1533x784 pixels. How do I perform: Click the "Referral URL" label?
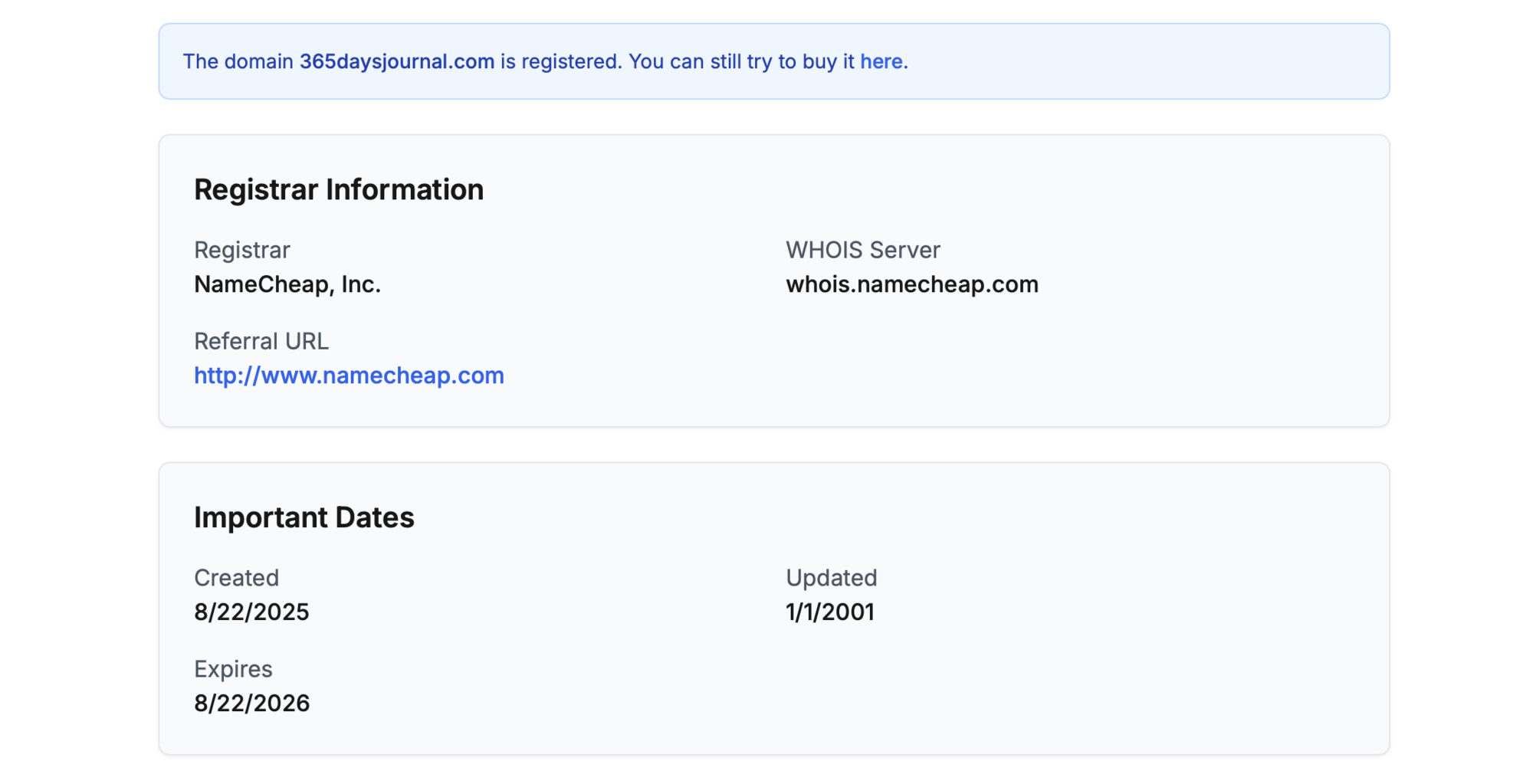point(261,341)
